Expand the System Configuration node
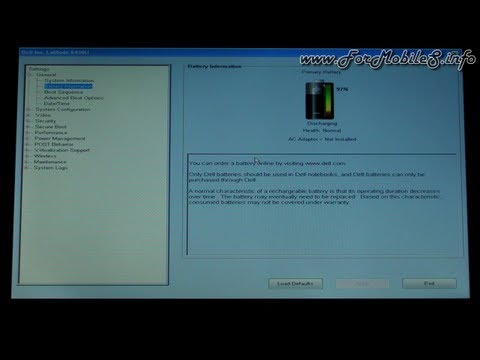This screenshot has width=480, height=360. coord(29,109)
